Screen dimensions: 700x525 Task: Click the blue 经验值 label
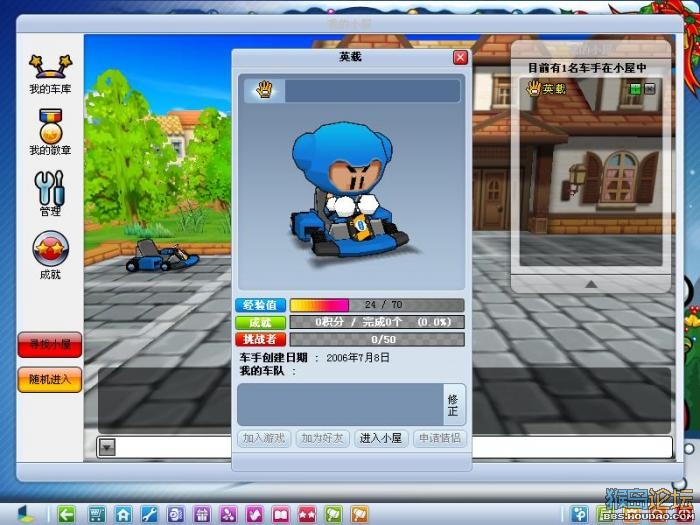tap(261, 305)
